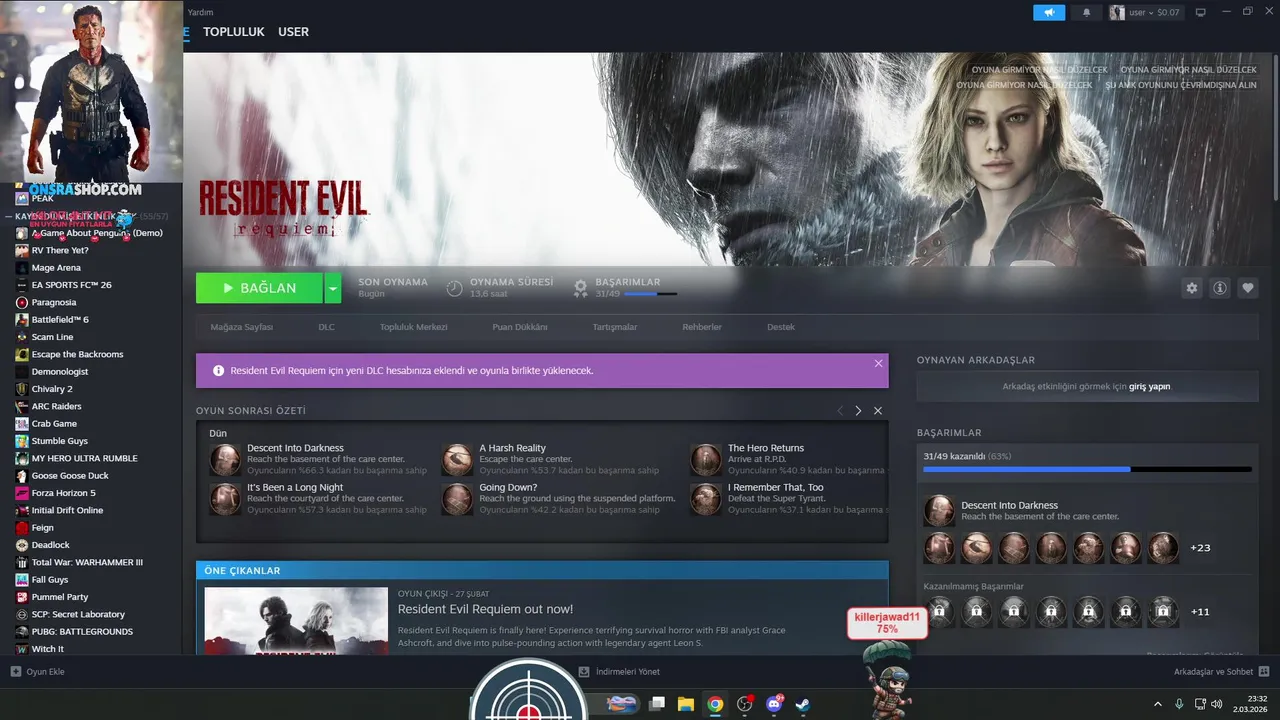Open It's Been a Long Night achievement icon

pos(225,499)
